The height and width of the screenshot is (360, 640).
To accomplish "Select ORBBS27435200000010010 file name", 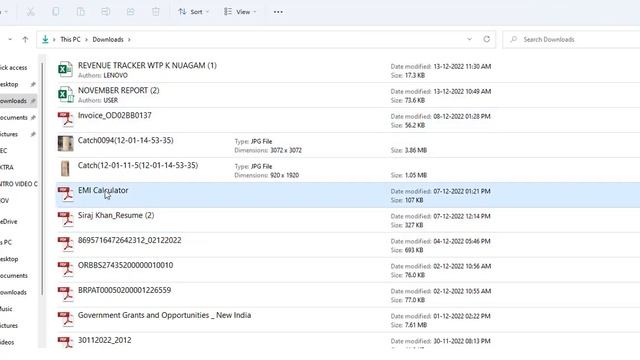I will point(125,265).
